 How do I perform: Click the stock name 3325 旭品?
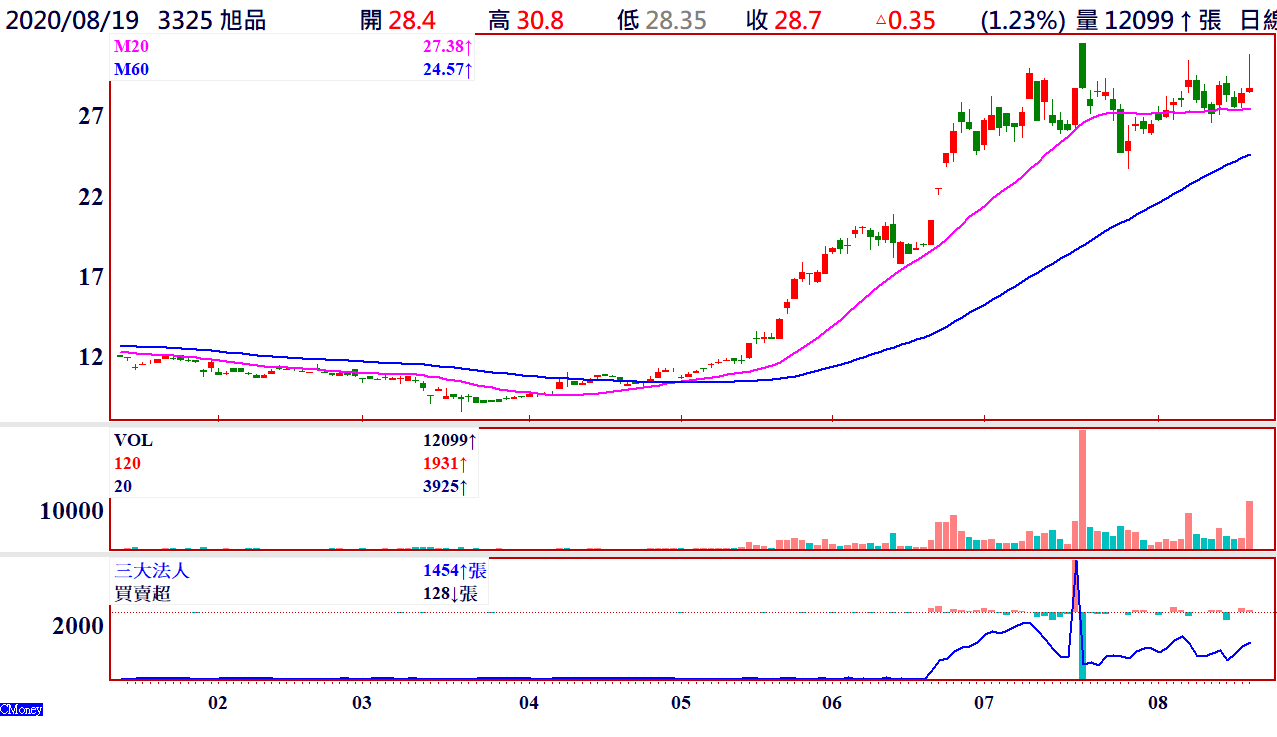click(x=212, y=20)
